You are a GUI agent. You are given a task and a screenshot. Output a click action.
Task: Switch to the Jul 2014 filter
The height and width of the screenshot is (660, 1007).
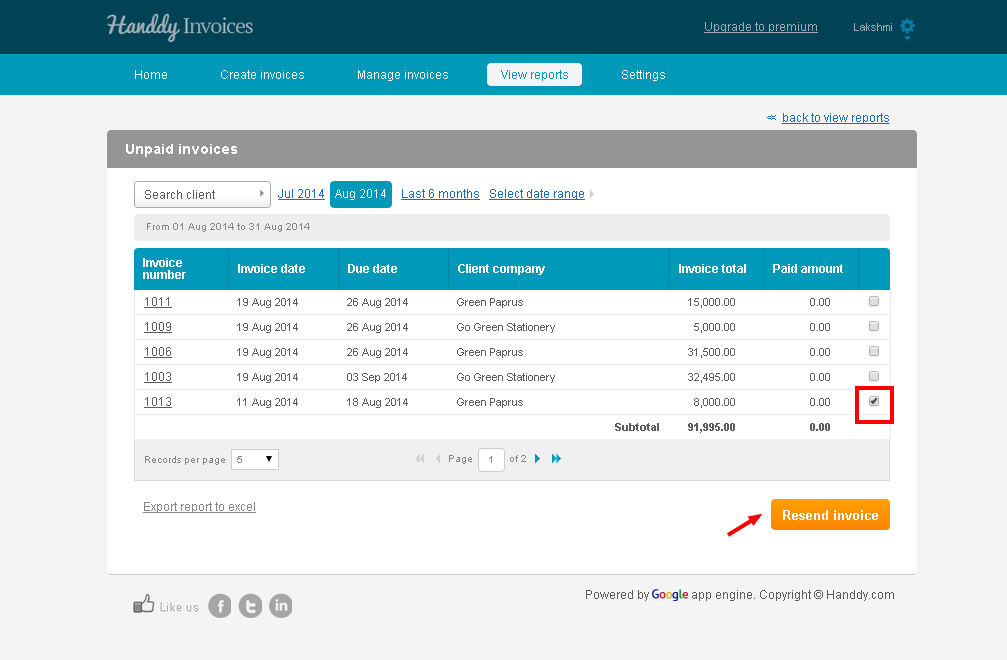pos(301,194)
